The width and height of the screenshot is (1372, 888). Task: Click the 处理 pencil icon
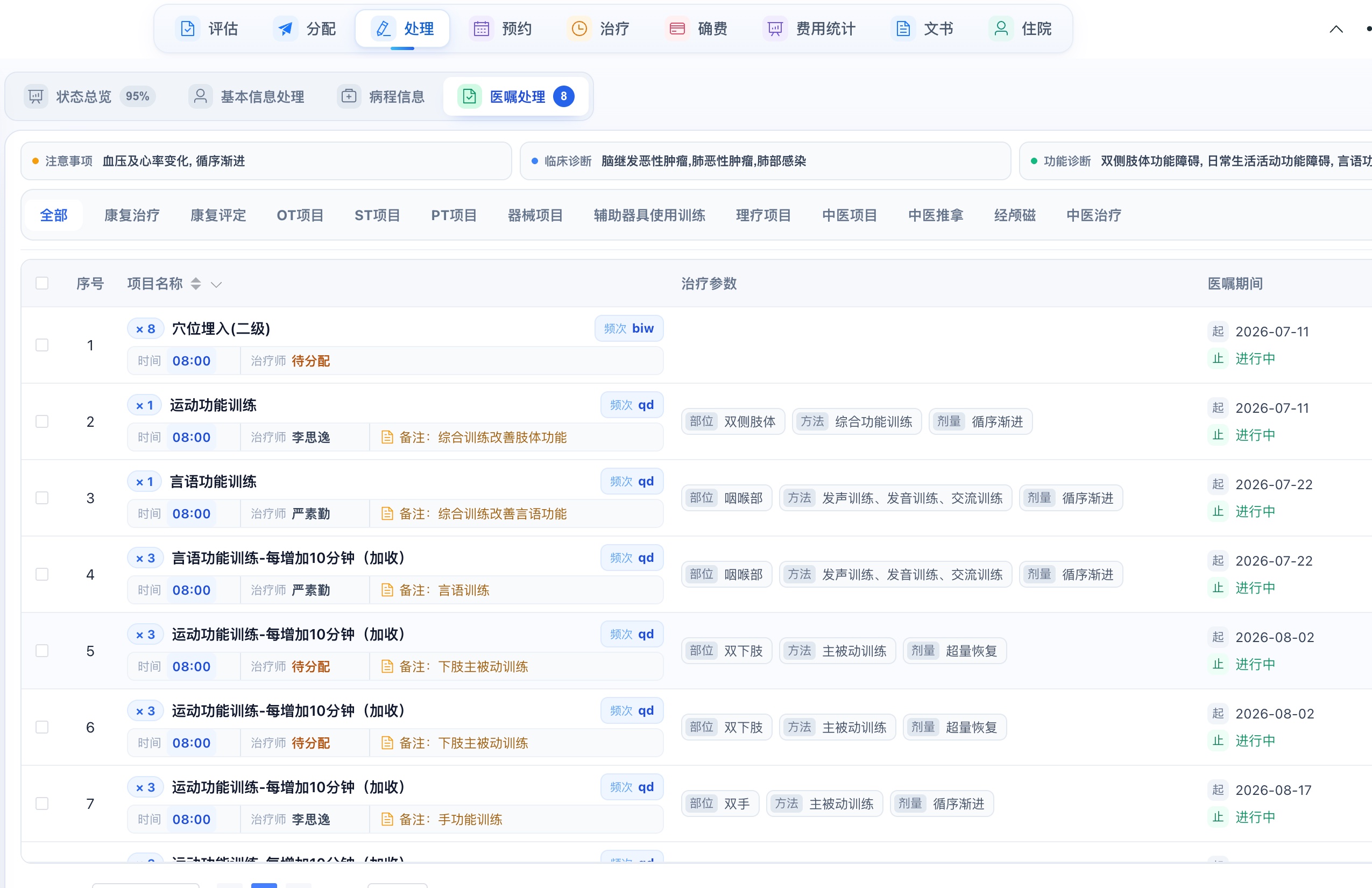click(x=383, y=28)
